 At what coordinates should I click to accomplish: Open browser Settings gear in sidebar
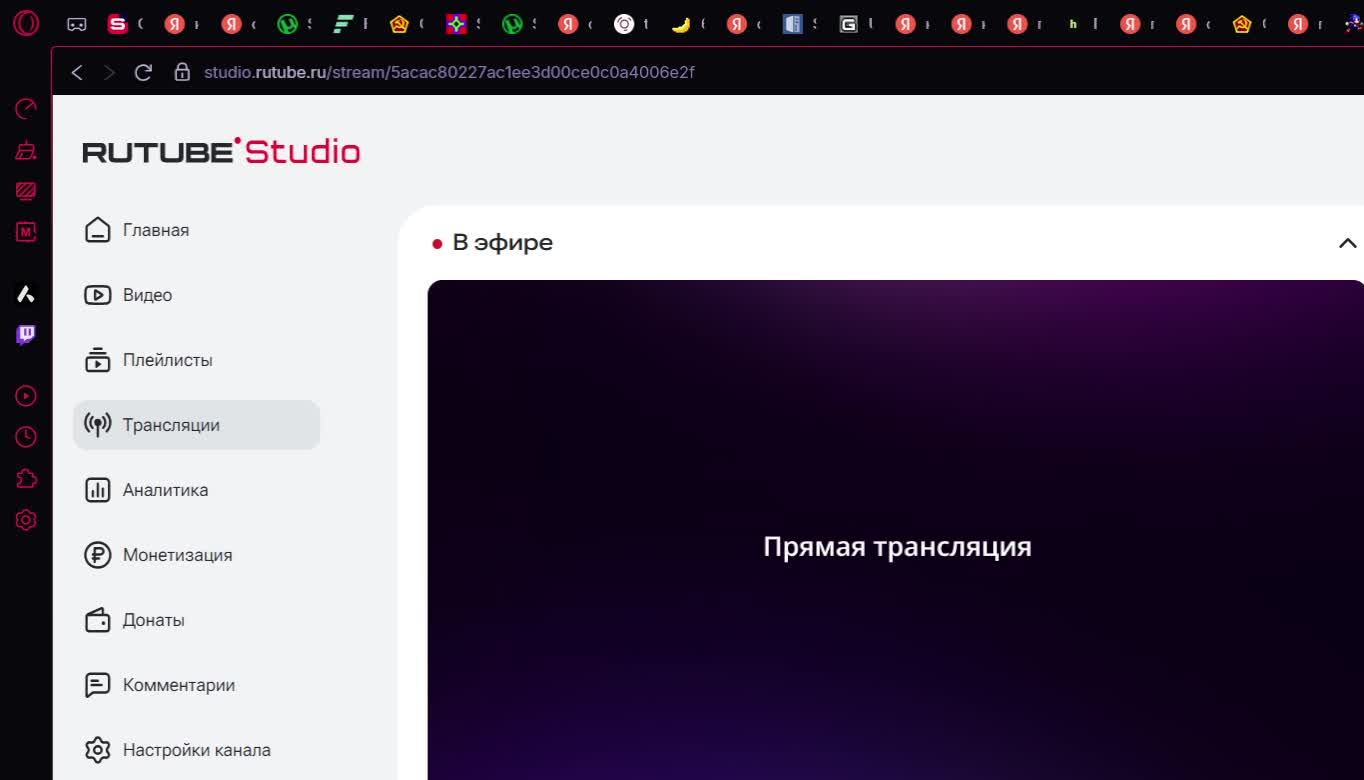pyautogui.click(x=26, y=520)
